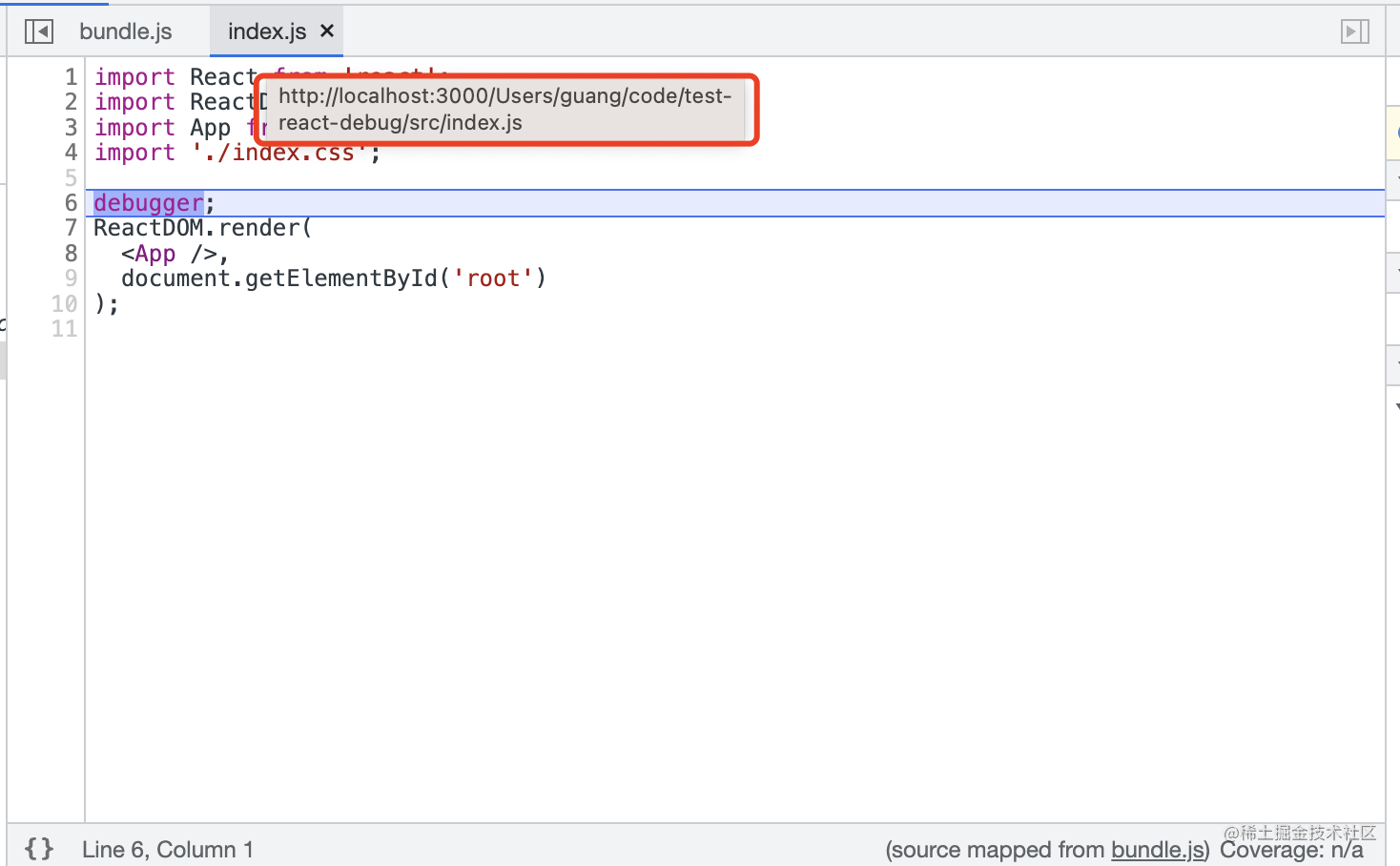The width and height of the screenshot is (1400, 866).
Task: Click the Line 6, Column 1 status text
Action: tap(168, 849)
